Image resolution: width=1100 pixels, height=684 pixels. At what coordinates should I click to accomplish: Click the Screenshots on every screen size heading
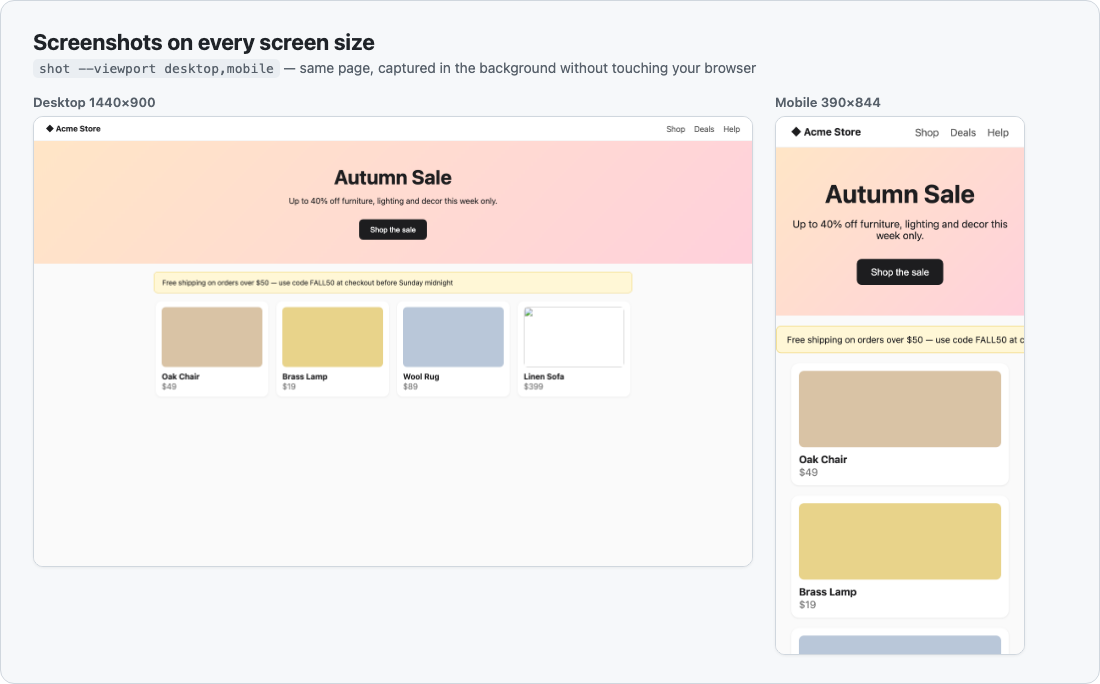pyautogui.click(x=203, y=42)
